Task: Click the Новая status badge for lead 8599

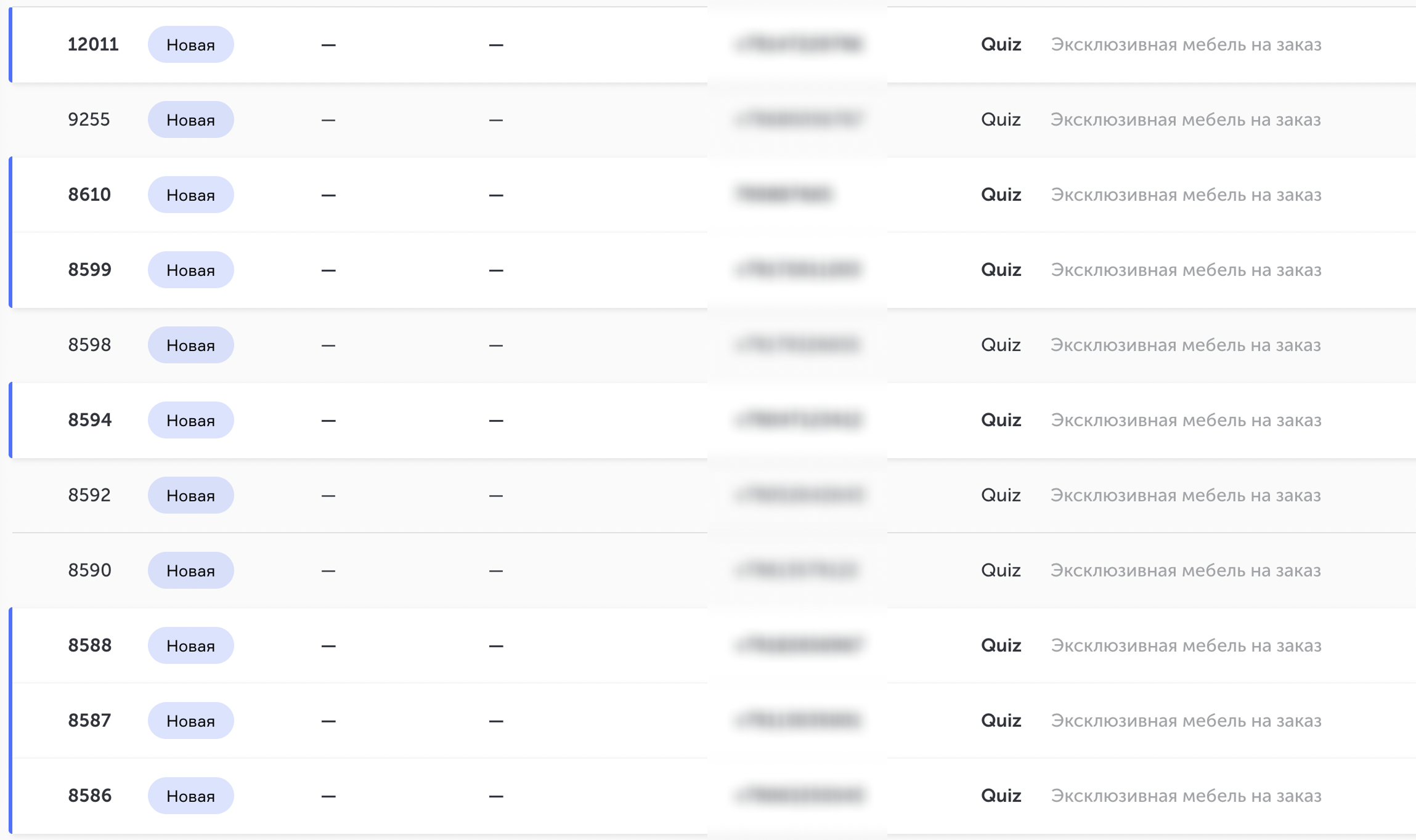Action: pyautogui.click(x=191, y=270)
